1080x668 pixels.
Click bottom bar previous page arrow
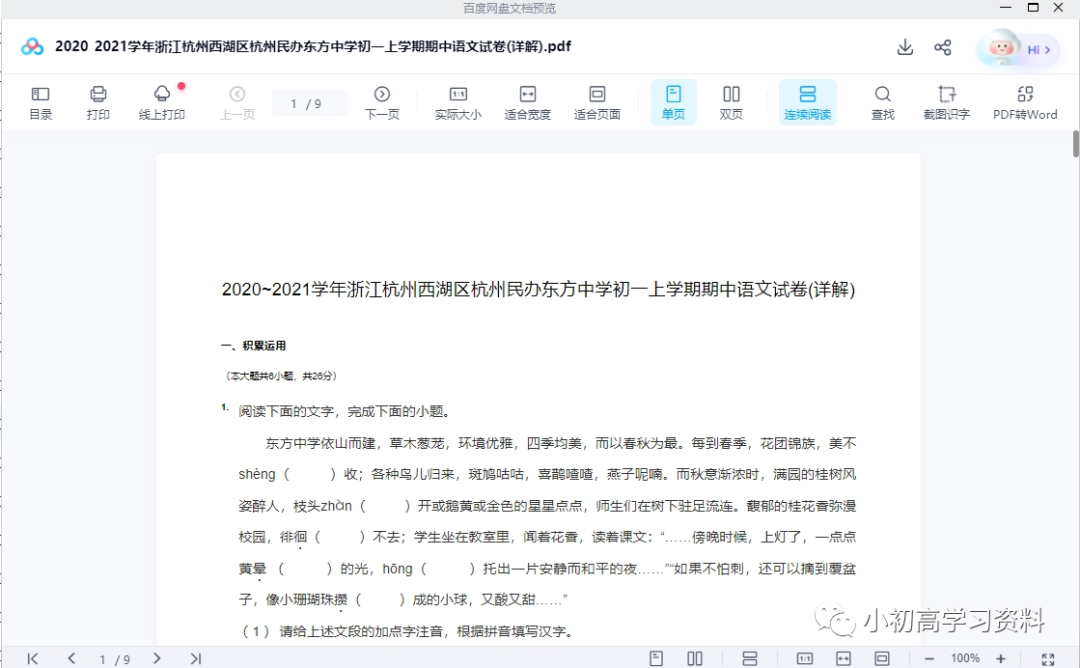pos(71,658)
